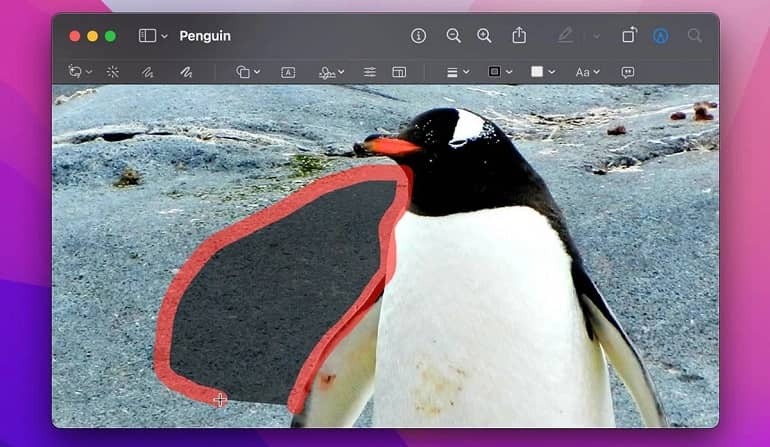Open the Adjust Color sliders tool
770x447 pixels.
pos(370,72)
